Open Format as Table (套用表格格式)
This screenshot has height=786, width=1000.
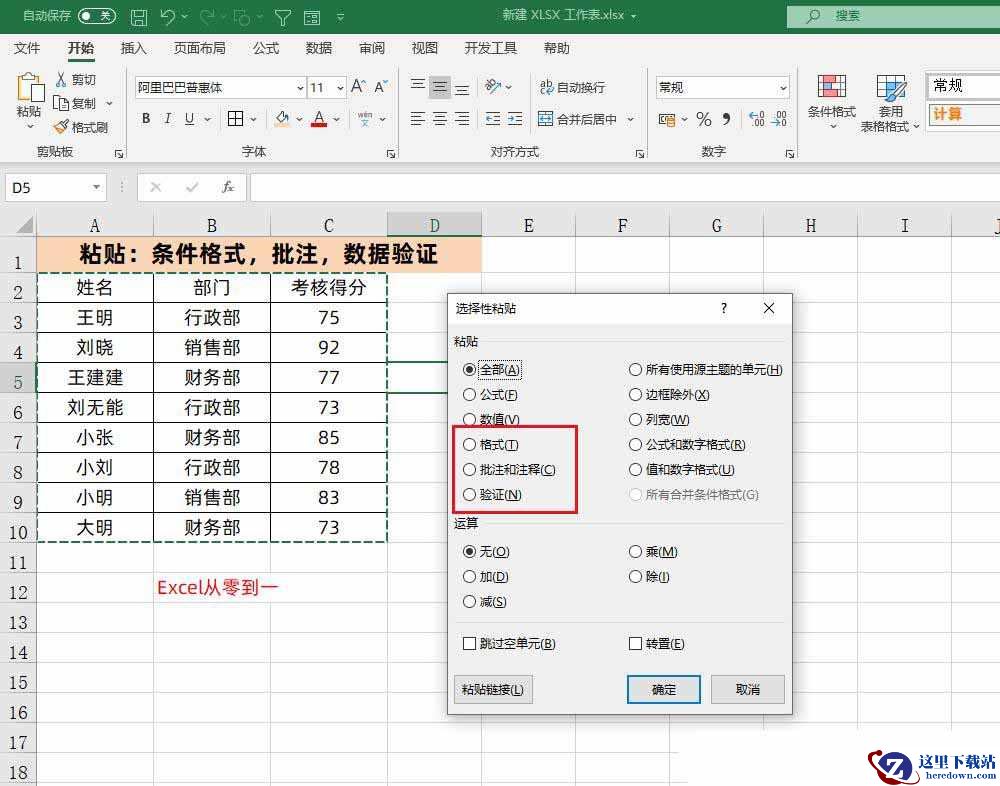tap(890, 102)
